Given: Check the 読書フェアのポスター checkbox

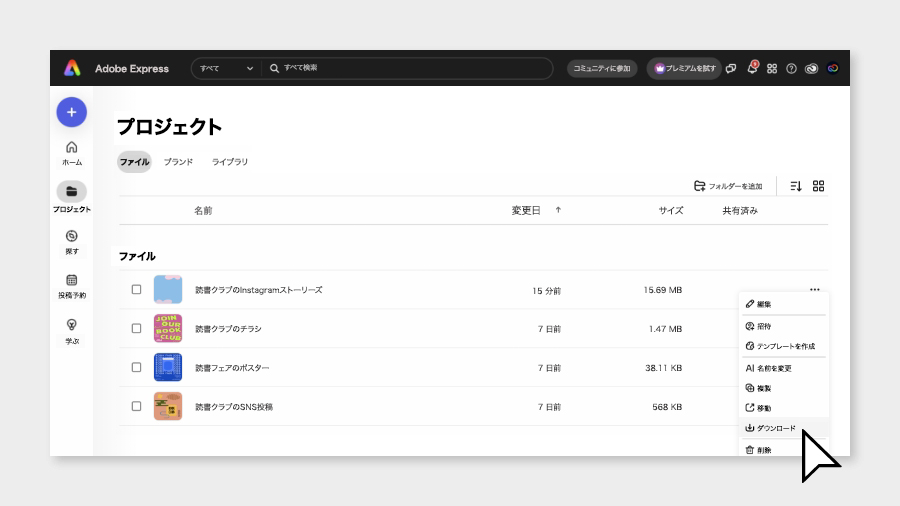Looking at the screenshot, I should click(136, 367).
